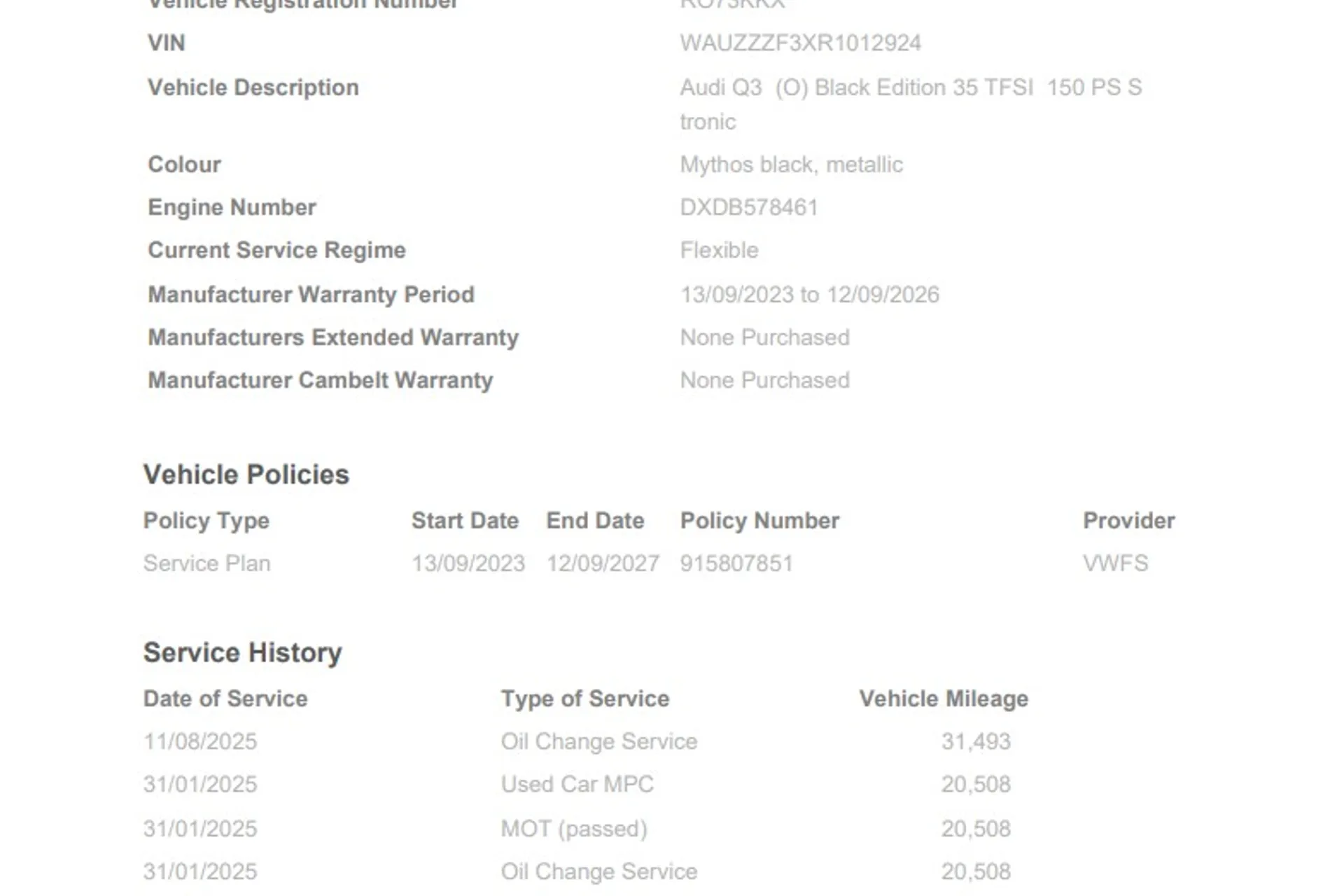Click the Policy Number column header

[759, 521]
